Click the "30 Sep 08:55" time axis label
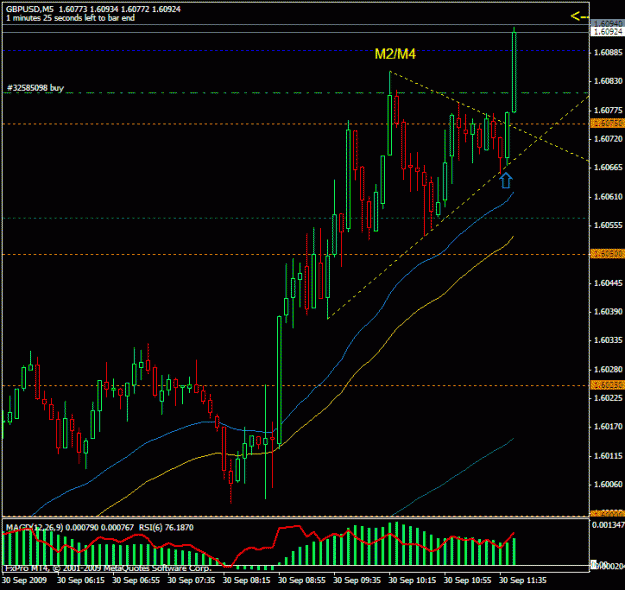The width and height of the screenshot is (625, 590). (302, 580)
